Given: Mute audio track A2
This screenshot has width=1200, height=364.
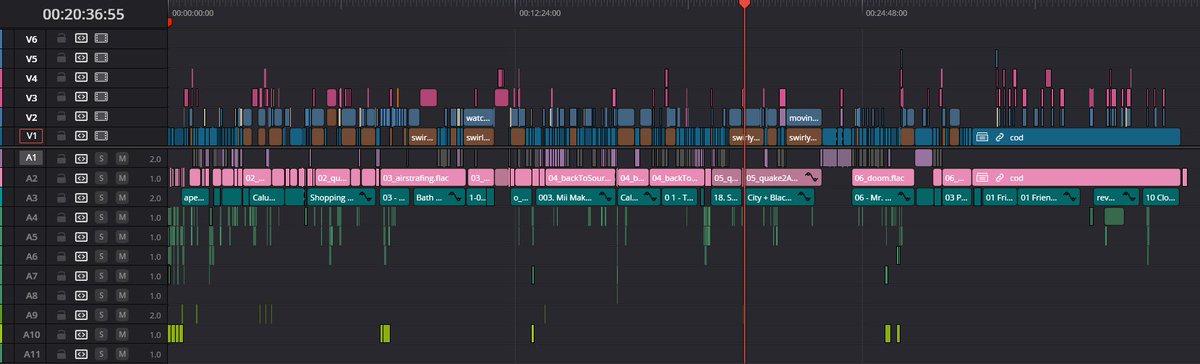Looking at the screenshot, I should point(122,178).
